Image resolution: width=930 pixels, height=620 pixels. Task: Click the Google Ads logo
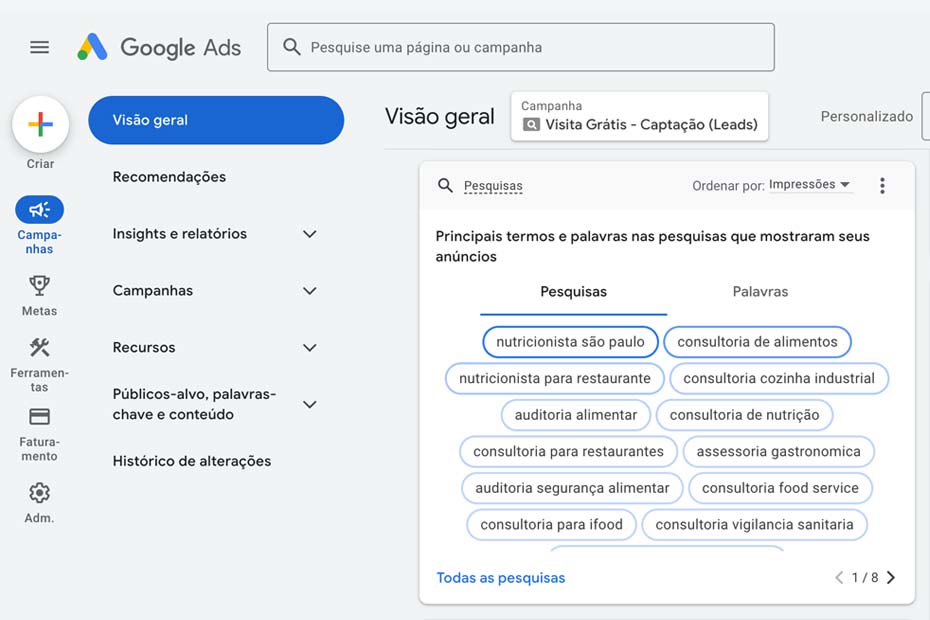click(x=159, y=47)
